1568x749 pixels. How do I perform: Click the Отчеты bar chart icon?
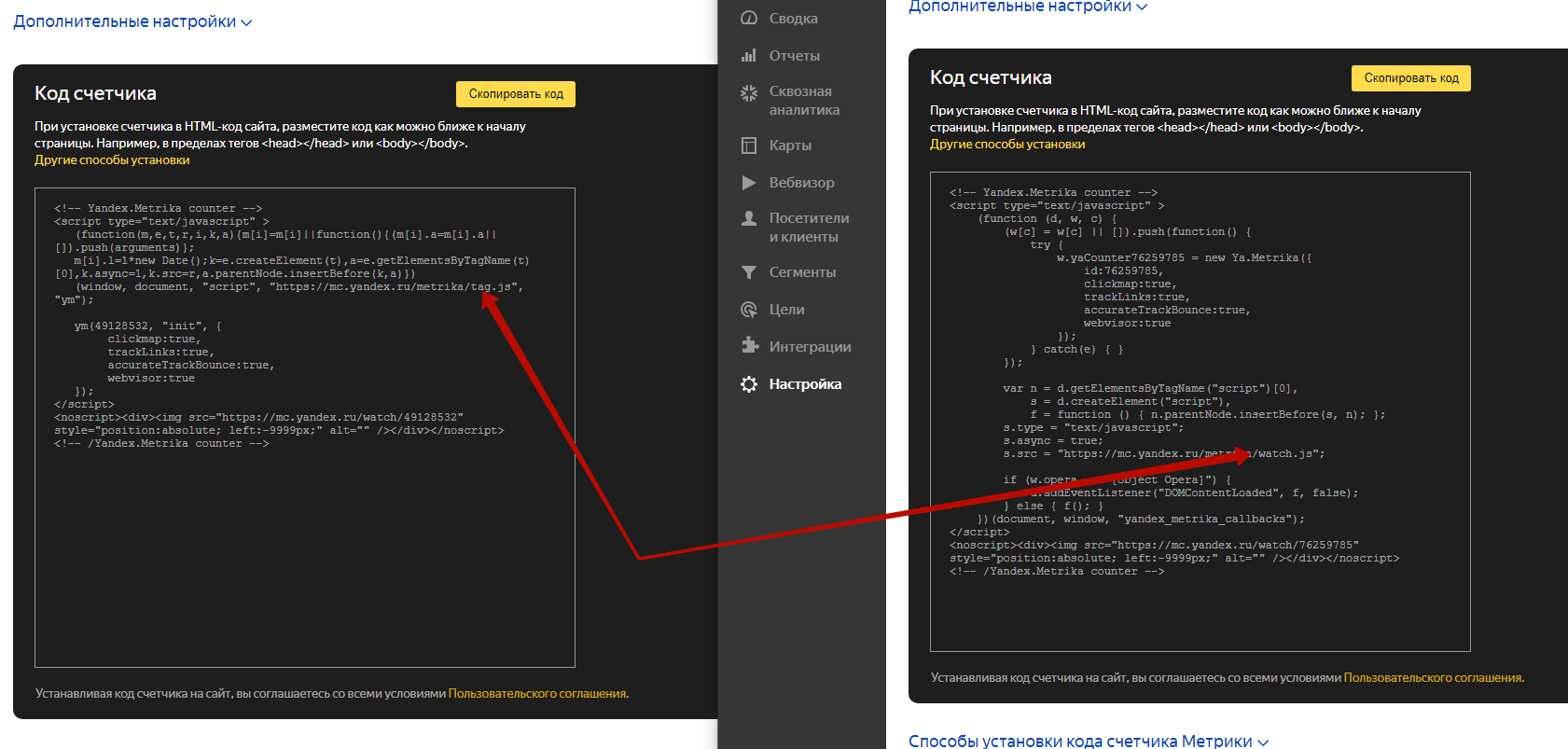coord(748,55)
